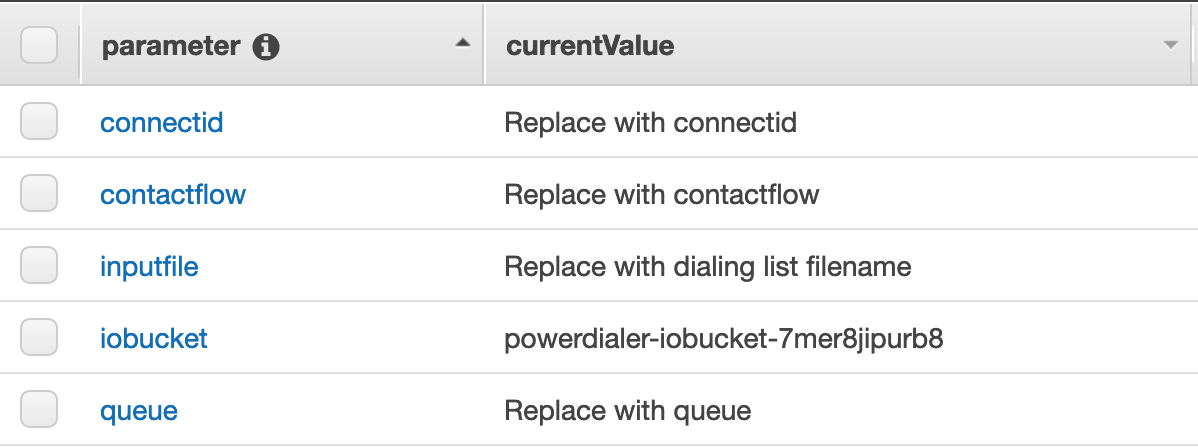Select the 'Replace with connectid' value cell
1198x448 pixels.
(x=651, y=122)
